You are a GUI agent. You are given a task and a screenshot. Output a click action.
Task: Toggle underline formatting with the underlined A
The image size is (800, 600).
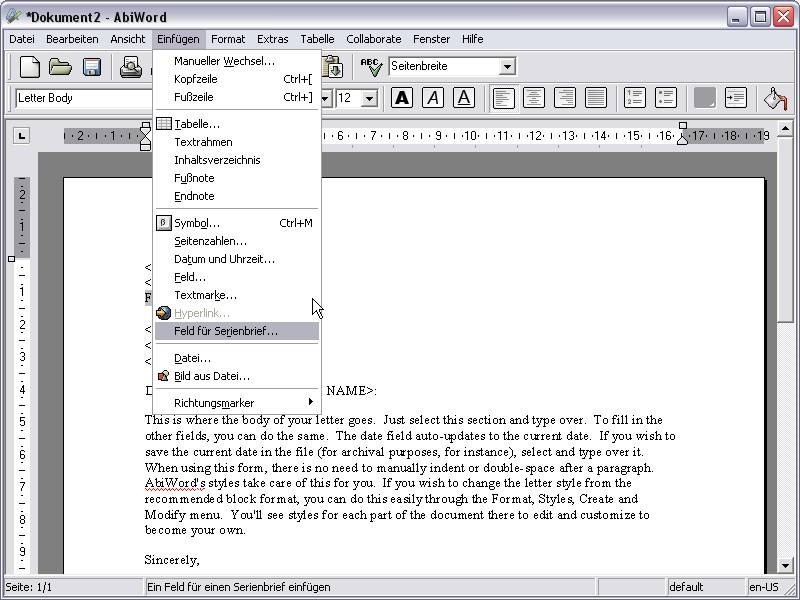click(464, 97)
